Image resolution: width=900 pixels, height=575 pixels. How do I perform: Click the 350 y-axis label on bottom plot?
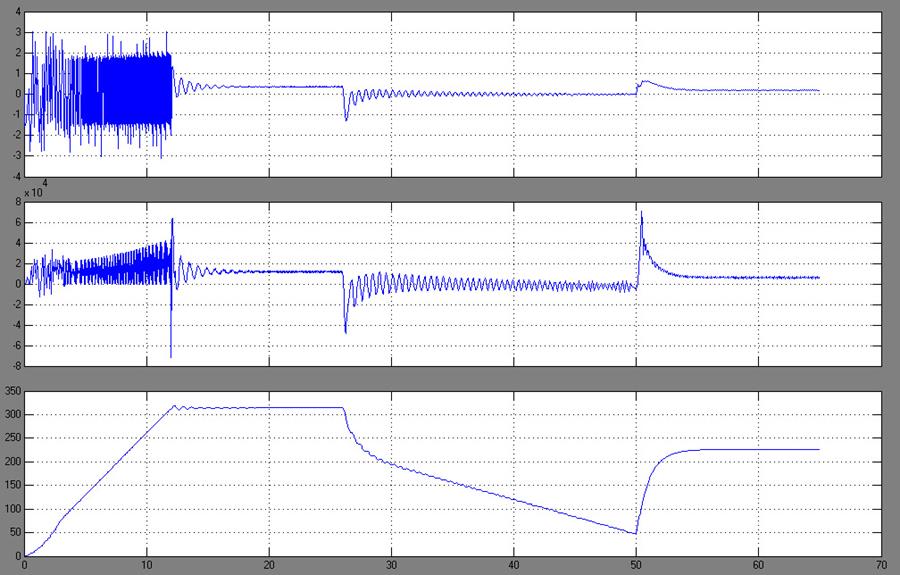point(12,390)
